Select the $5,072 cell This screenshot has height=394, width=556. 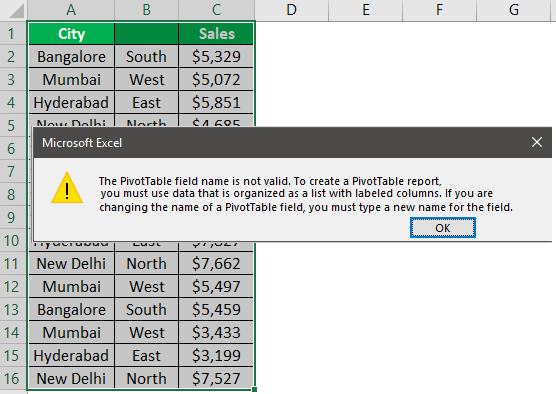coord(216,79)
